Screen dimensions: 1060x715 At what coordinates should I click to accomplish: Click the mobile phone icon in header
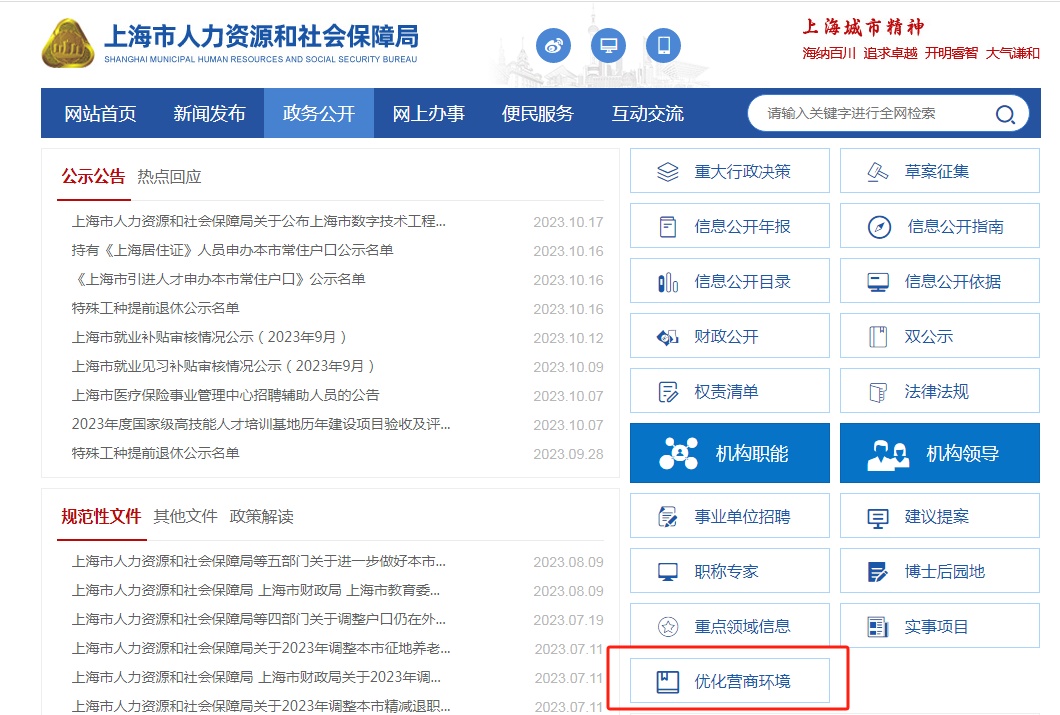point(662,45)
